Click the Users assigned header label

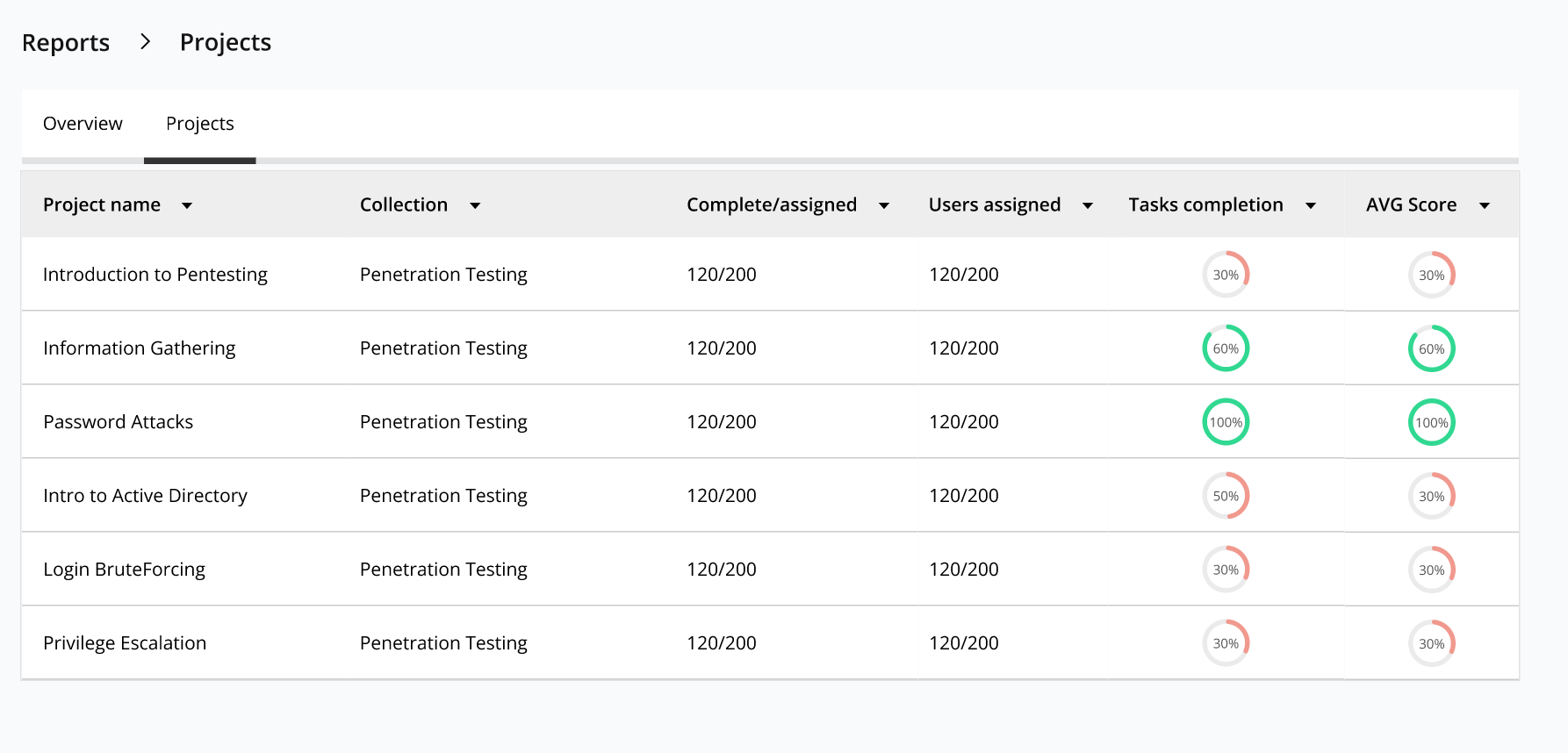coord(995,204)
